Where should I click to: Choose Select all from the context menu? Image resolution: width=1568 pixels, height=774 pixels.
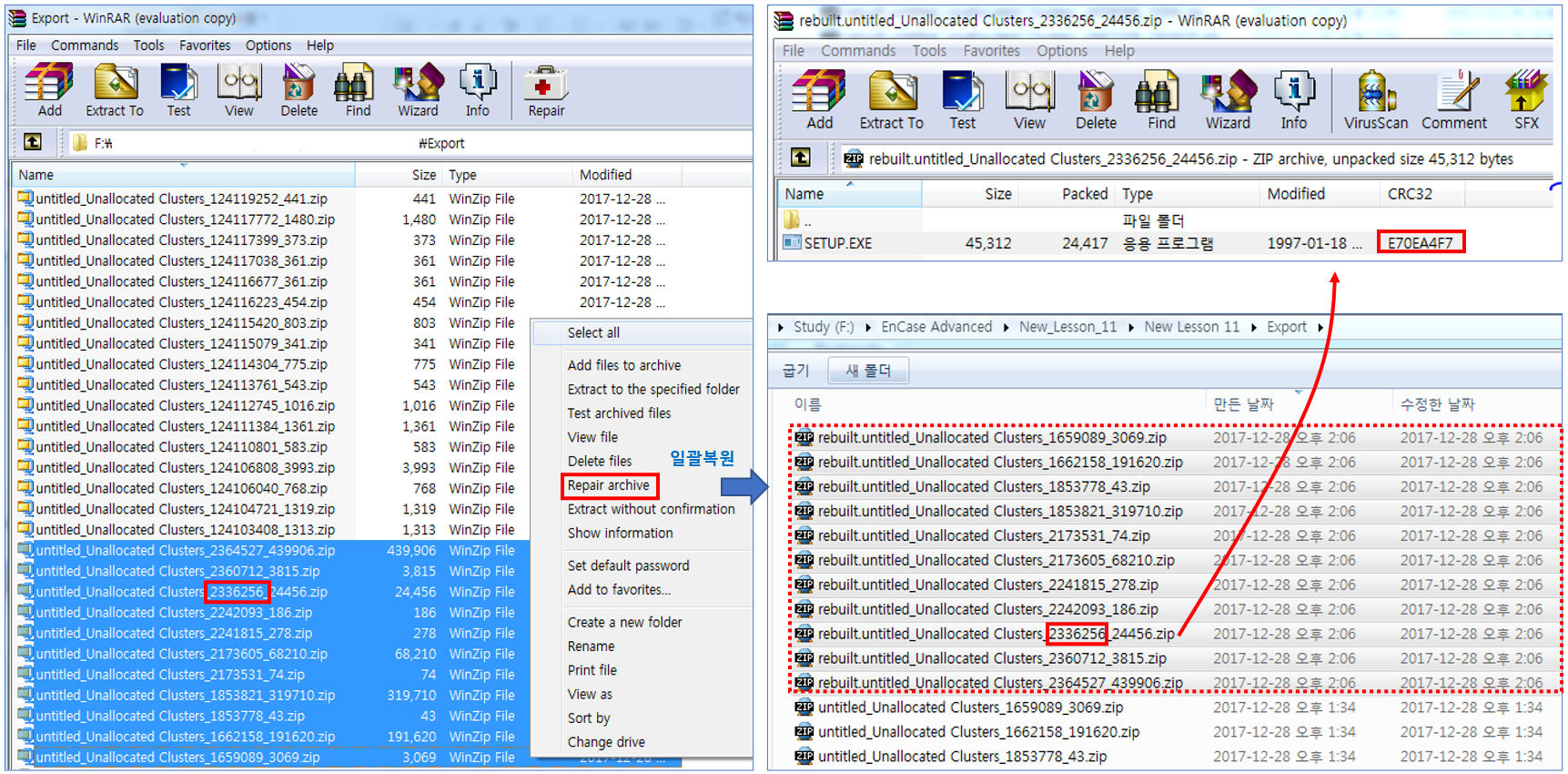click(x=593, y=332)
